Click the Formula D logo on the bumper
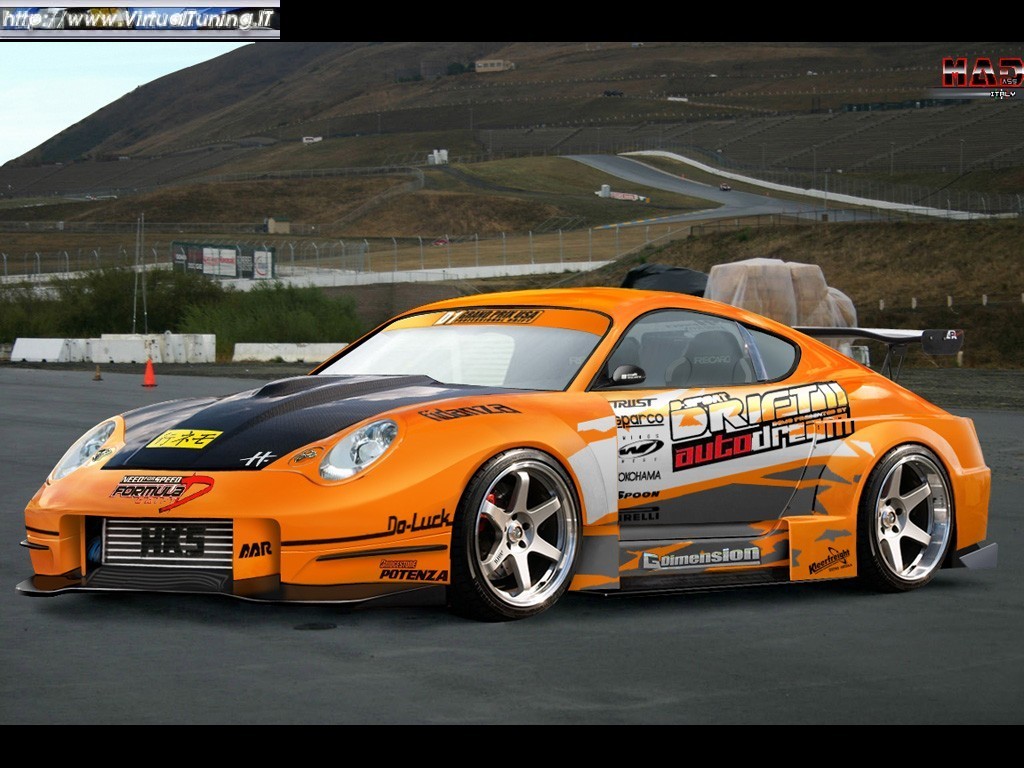Viewport: 1024px width, 768px height. tap(161, 492)
